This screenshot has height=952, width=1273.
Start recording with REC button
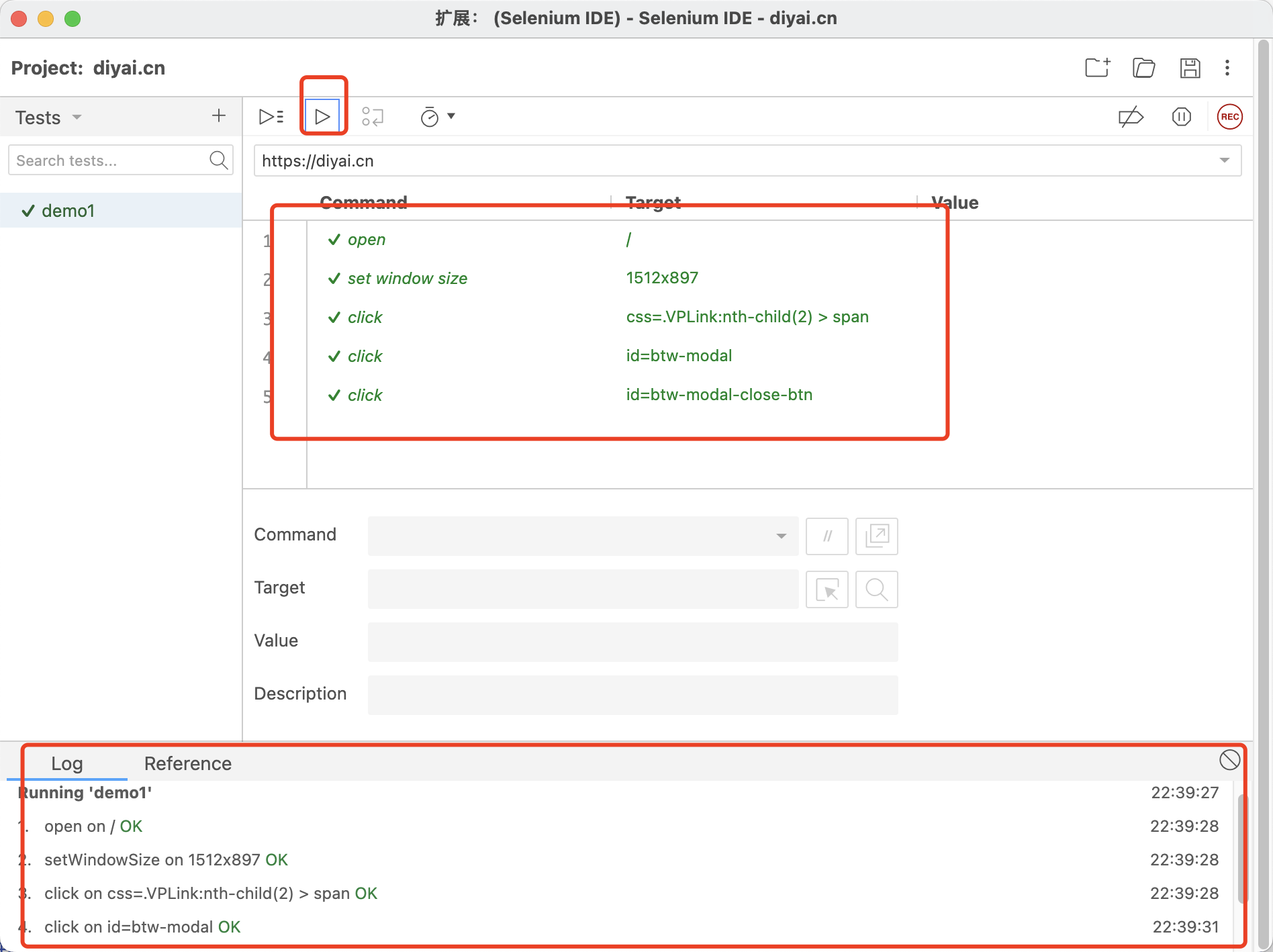tap(1229, 117)
